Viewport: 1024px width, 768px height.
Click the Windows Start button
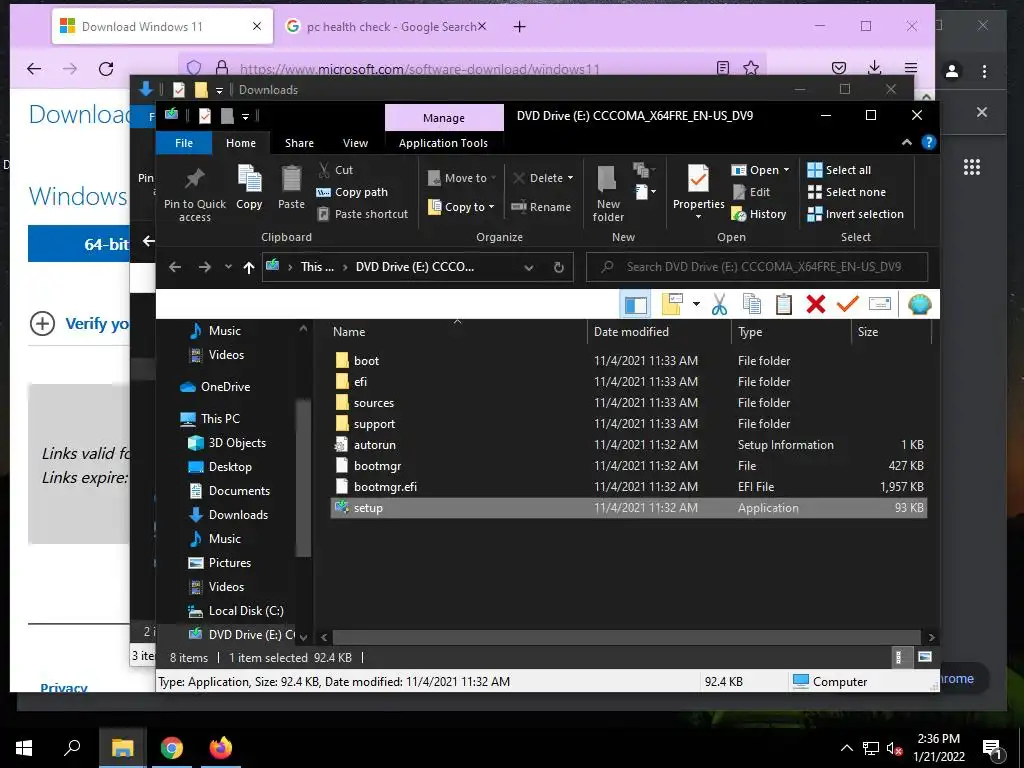(x=24, y=748)
